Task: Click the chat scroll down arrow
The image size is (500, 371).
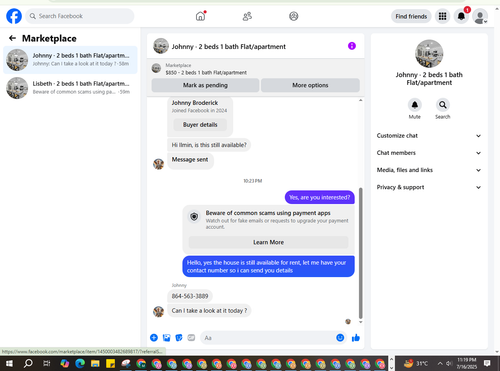Action: click(360, 322)
